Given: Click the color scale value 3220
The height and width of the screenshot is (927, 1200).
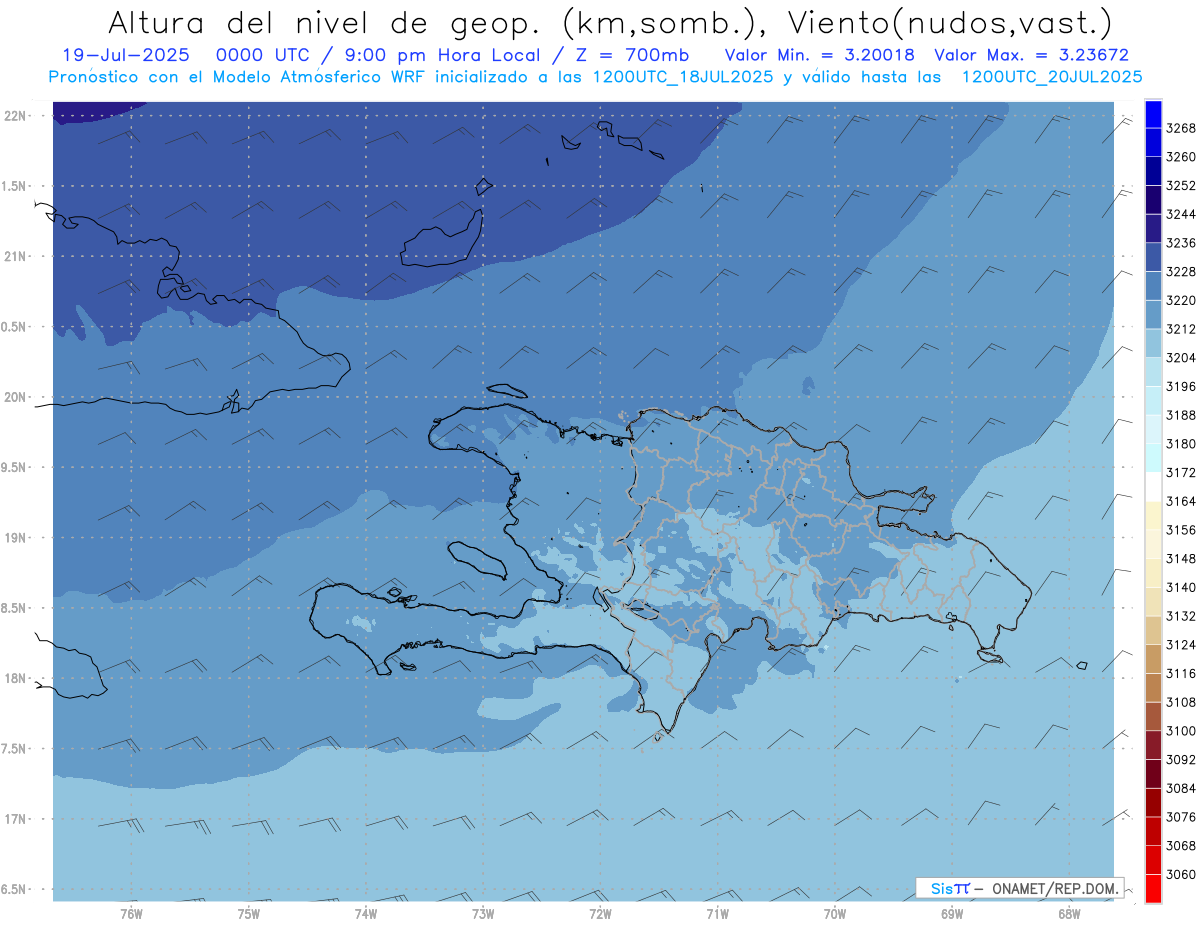Looking at the screenshot, I should click(1181, 300).
